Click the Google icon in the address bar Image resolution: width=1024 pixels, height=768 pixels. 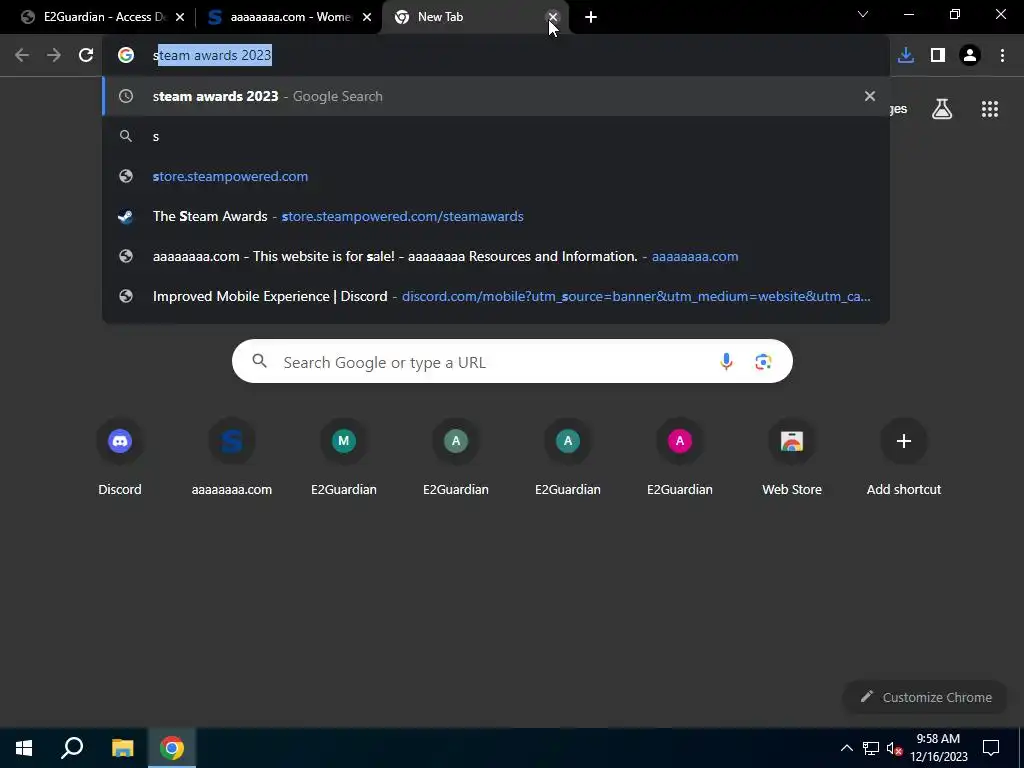click(126, 56)
